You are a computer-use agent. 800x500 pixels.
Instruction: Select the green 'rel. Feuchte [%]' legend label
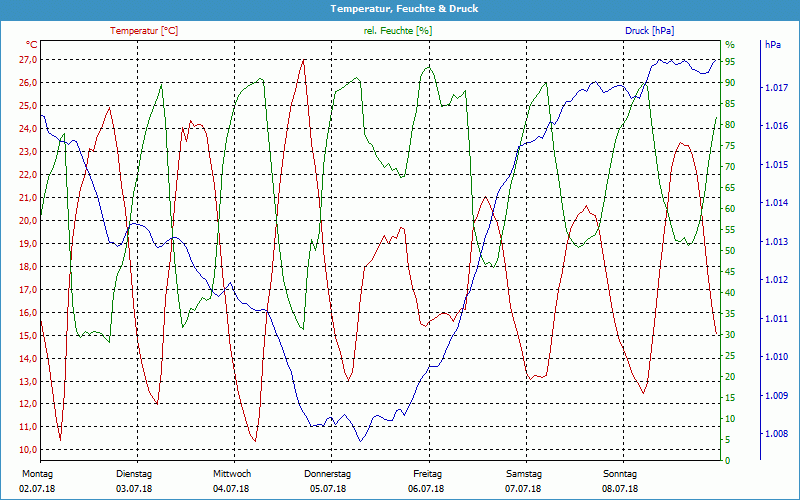397,31
